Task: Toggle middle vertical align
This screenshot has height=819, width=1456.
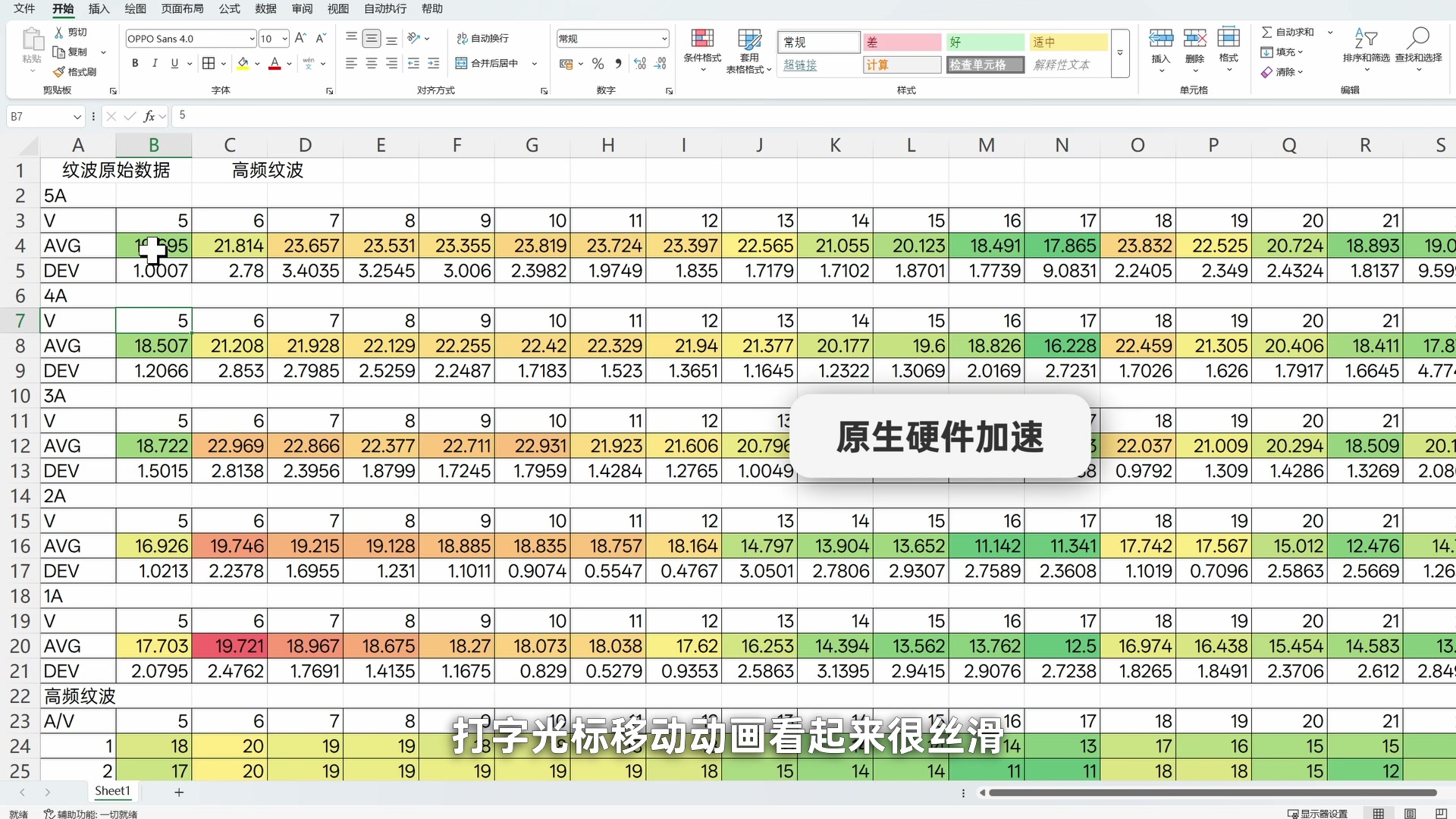Action: [x=372, y=38]
